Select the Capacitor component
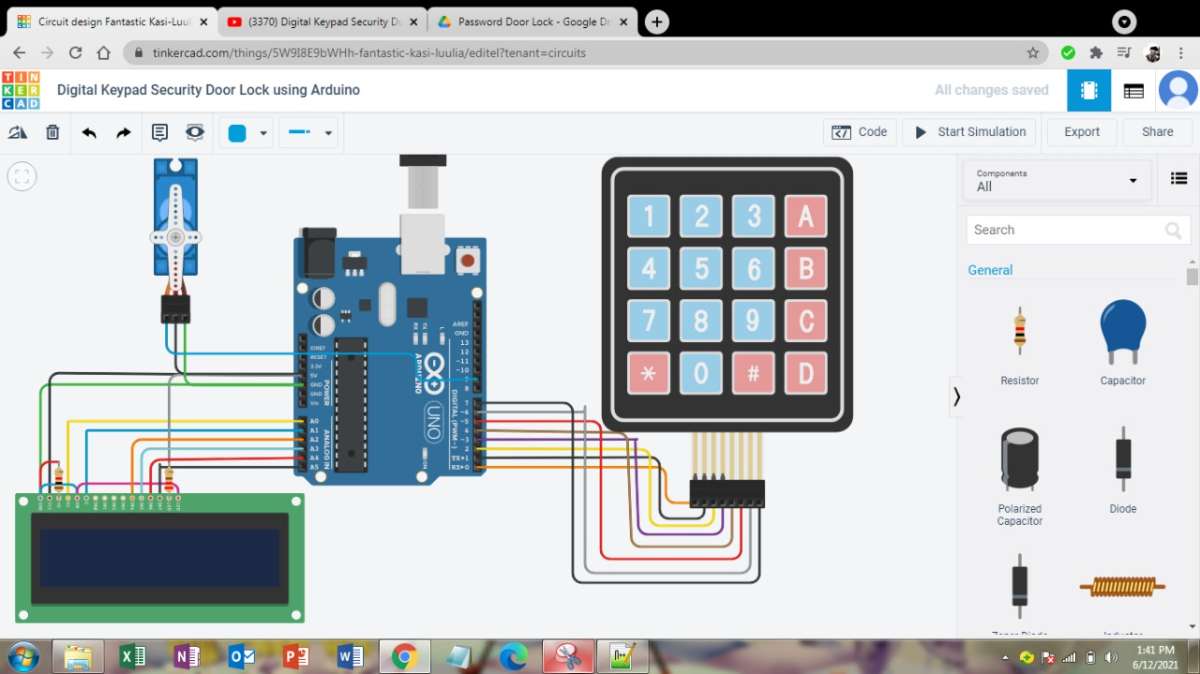 pyautogui.click(x=1122, y=342)
